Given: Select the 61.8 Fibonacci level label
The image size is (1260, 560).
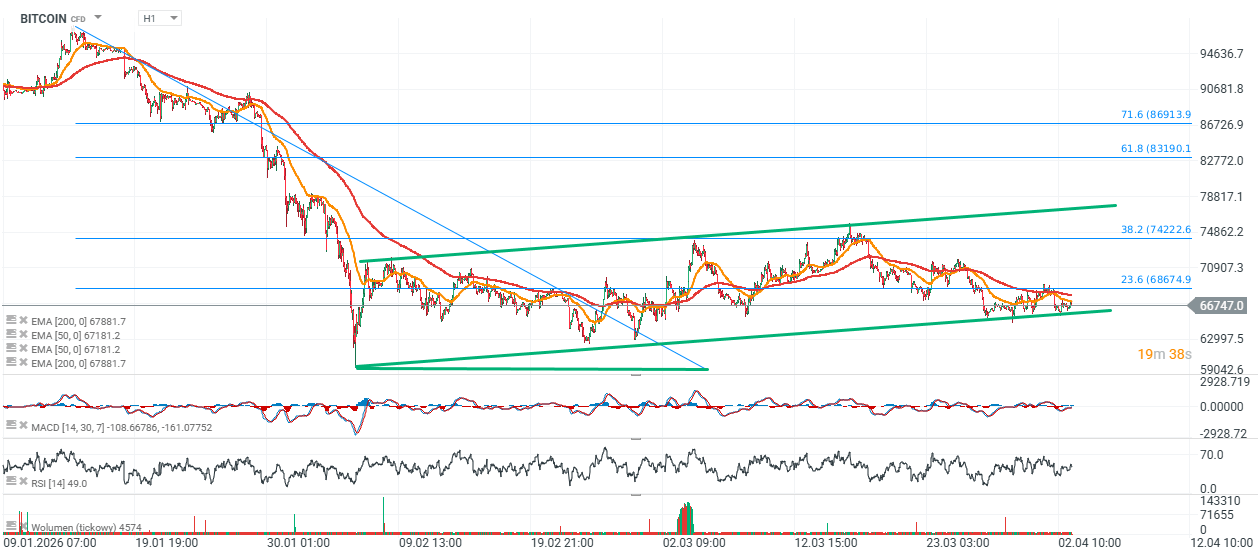Looking at the screenshot, I should 1155,148.
